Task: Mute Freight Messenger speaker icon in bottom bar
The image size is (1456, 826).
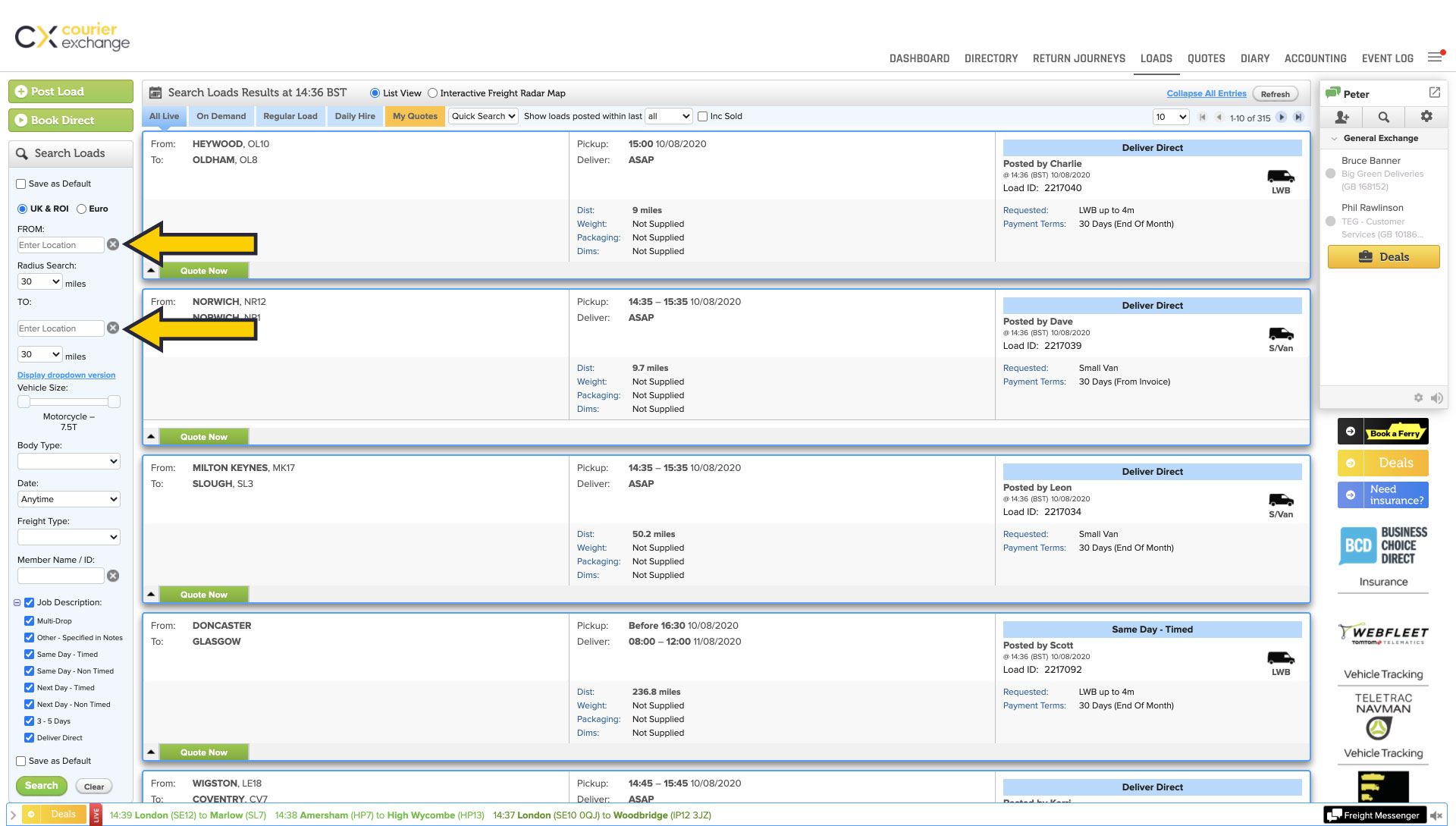Action: coord(1436,815)
